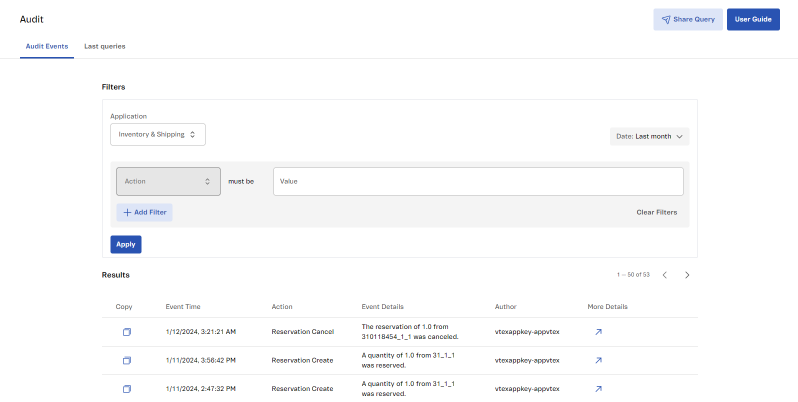Copy the 1/11/2024 2:47:32 PM event row
Viewport: 798px width, 402px height.
126,388
